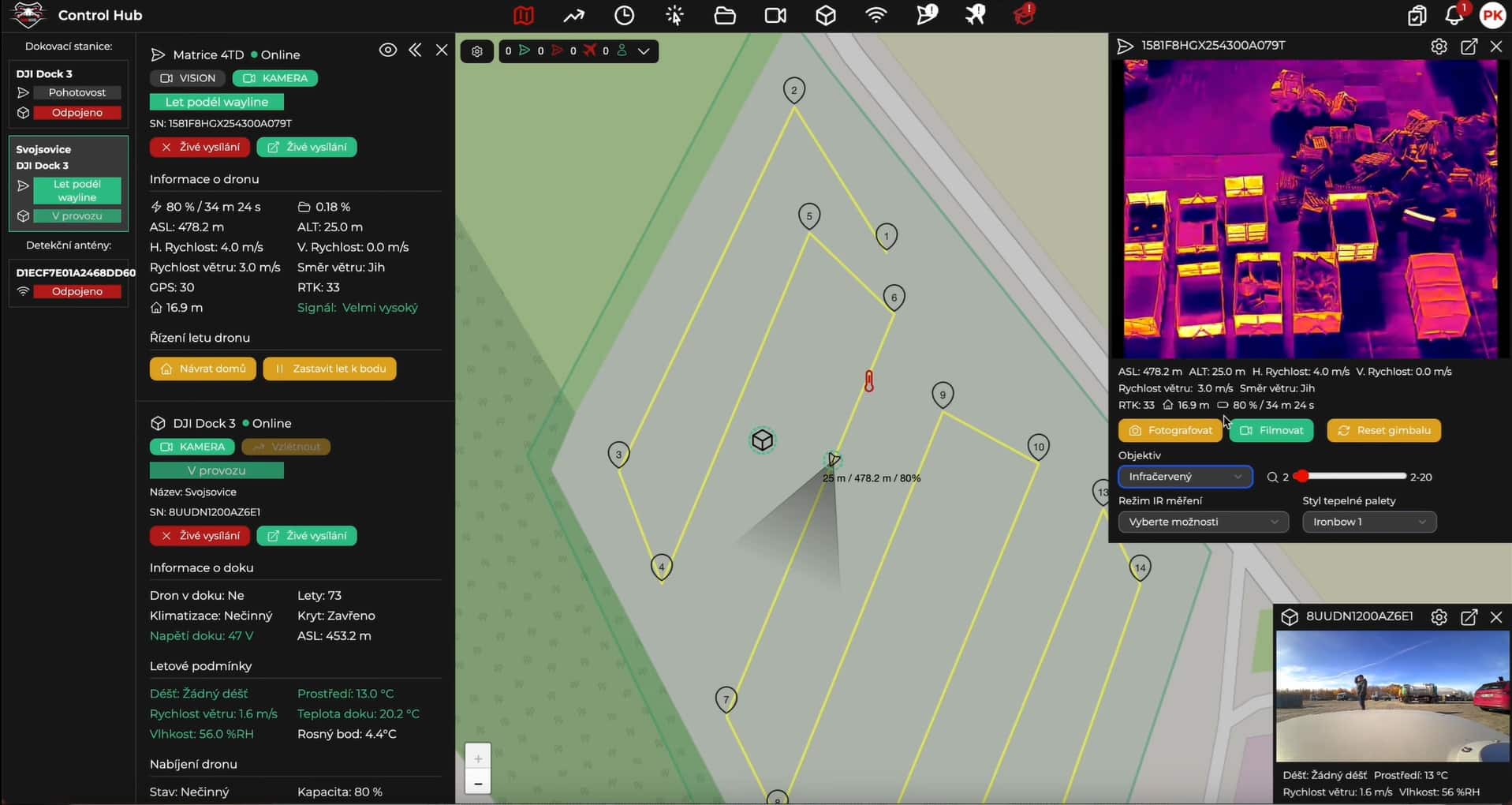
Task: Open the video camera icon in top bar
Action: point(775,16)
